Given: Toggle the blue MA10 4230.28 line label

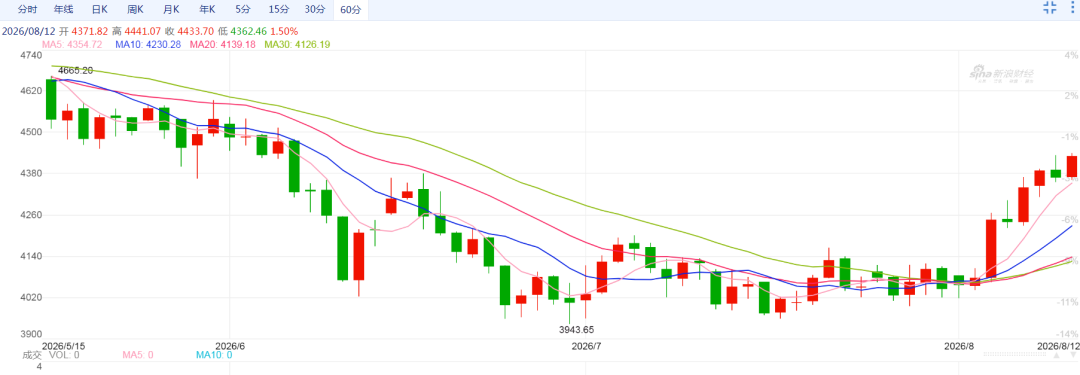Looking at the screenshot, I should [148, 44].
